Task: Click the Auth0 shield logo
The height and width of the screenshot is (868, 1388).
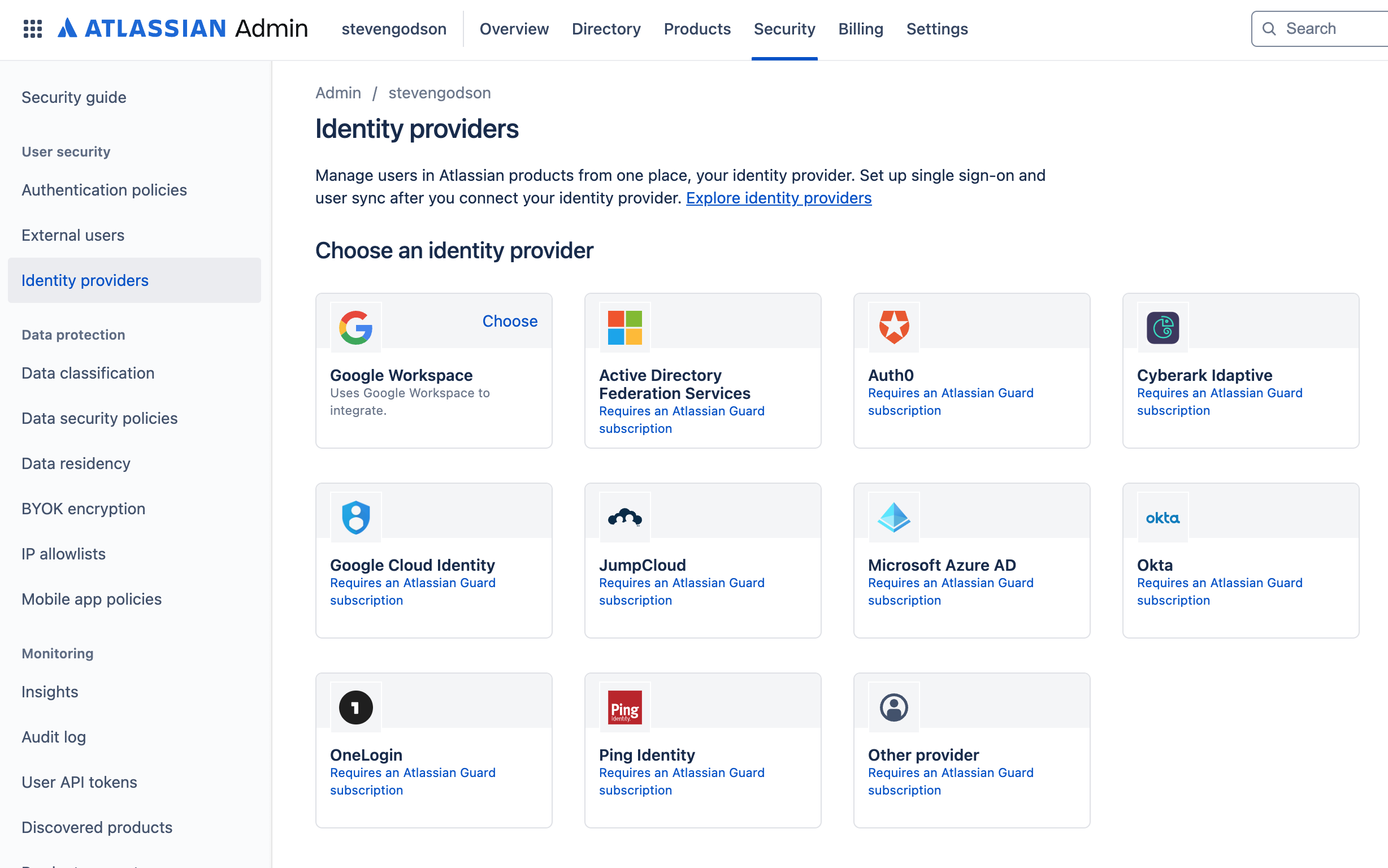Action: tap(893, 327)
